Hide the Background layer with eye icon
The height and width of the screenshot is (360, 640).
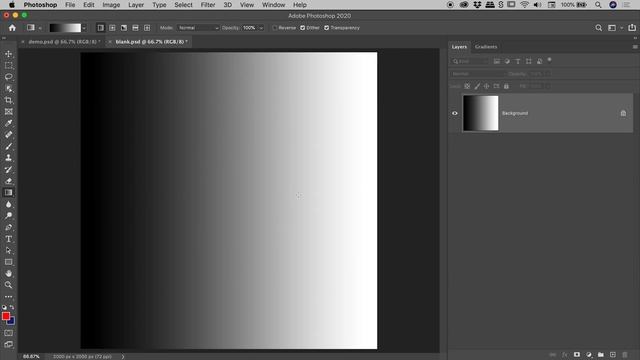tap(455, 113)
